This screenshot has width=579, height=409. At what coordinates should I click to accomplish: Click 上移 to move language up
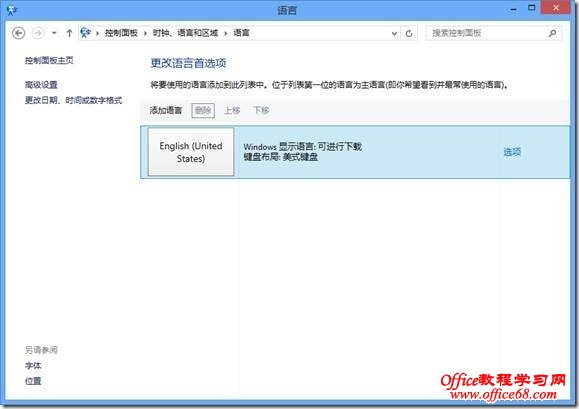pyautogui.click(x=232, y=110)
